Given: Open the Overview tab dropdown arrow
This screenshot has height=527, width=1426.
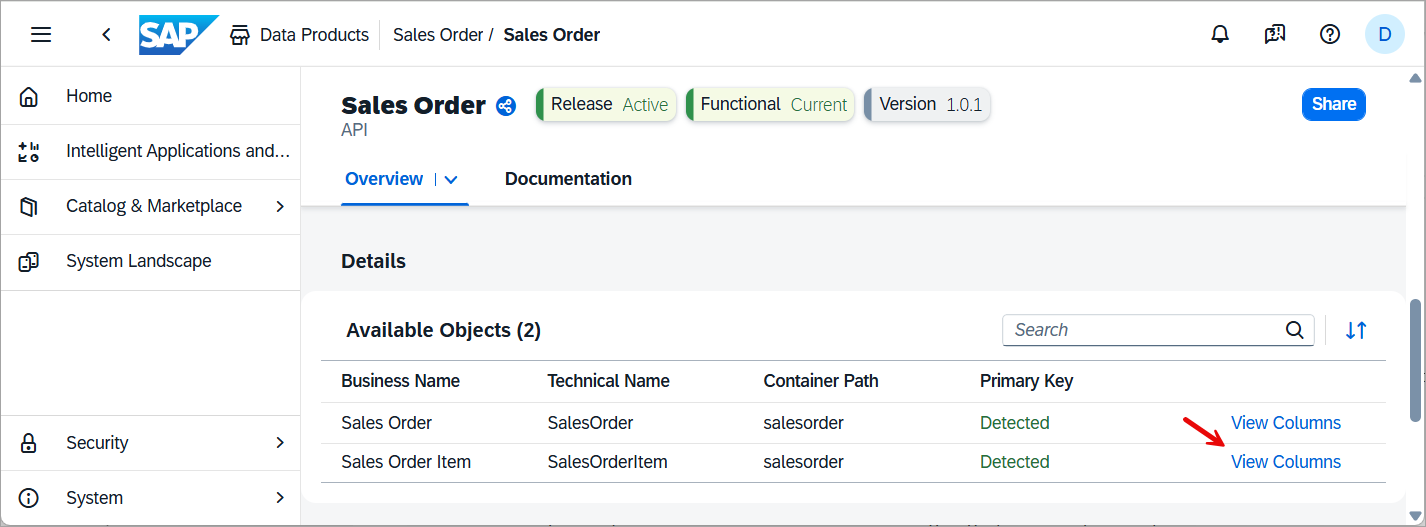Looking at the screenshot, I should [x=451, y=180].
